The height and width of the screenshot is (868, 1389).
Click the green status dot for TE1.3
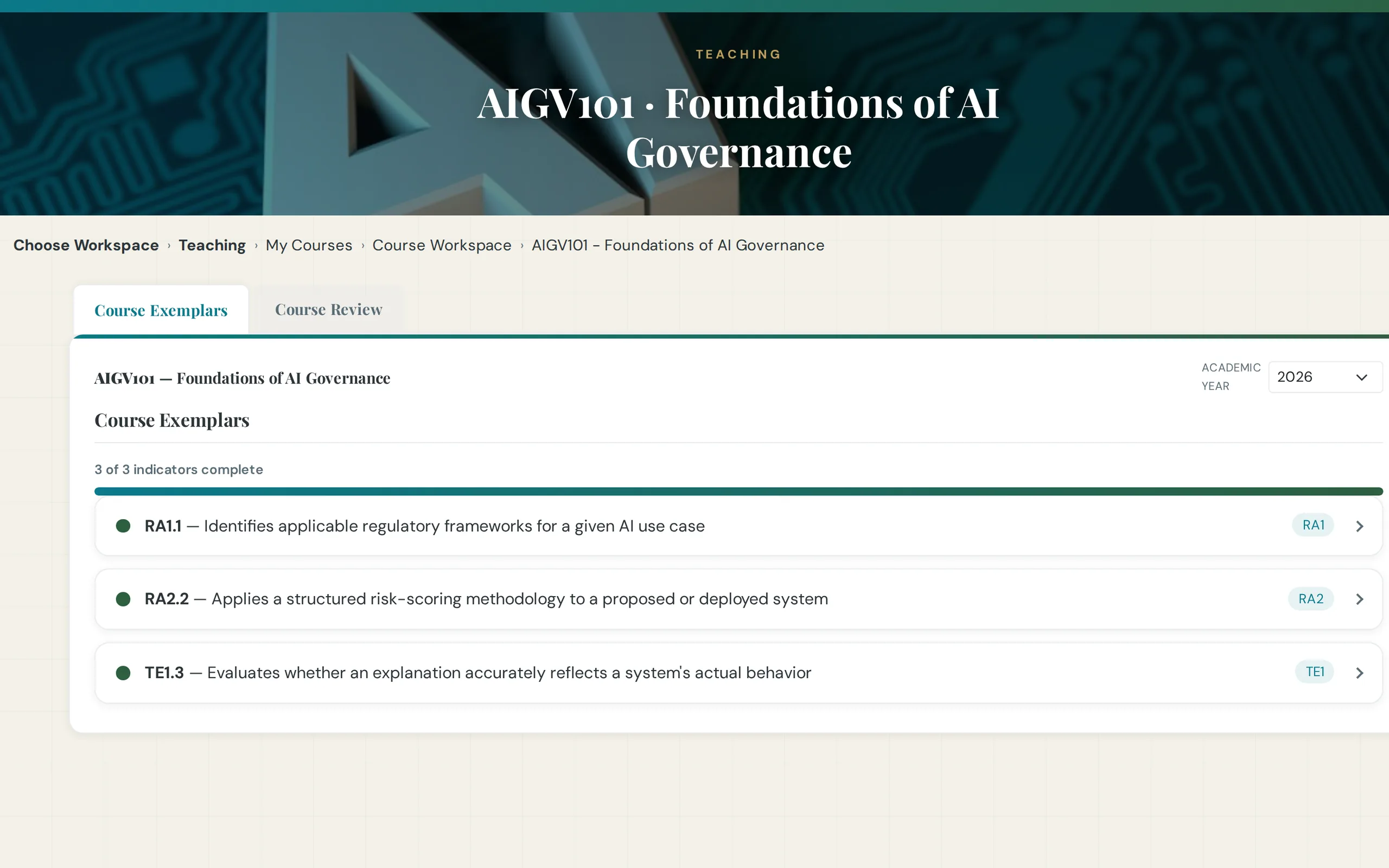[123, 672]
